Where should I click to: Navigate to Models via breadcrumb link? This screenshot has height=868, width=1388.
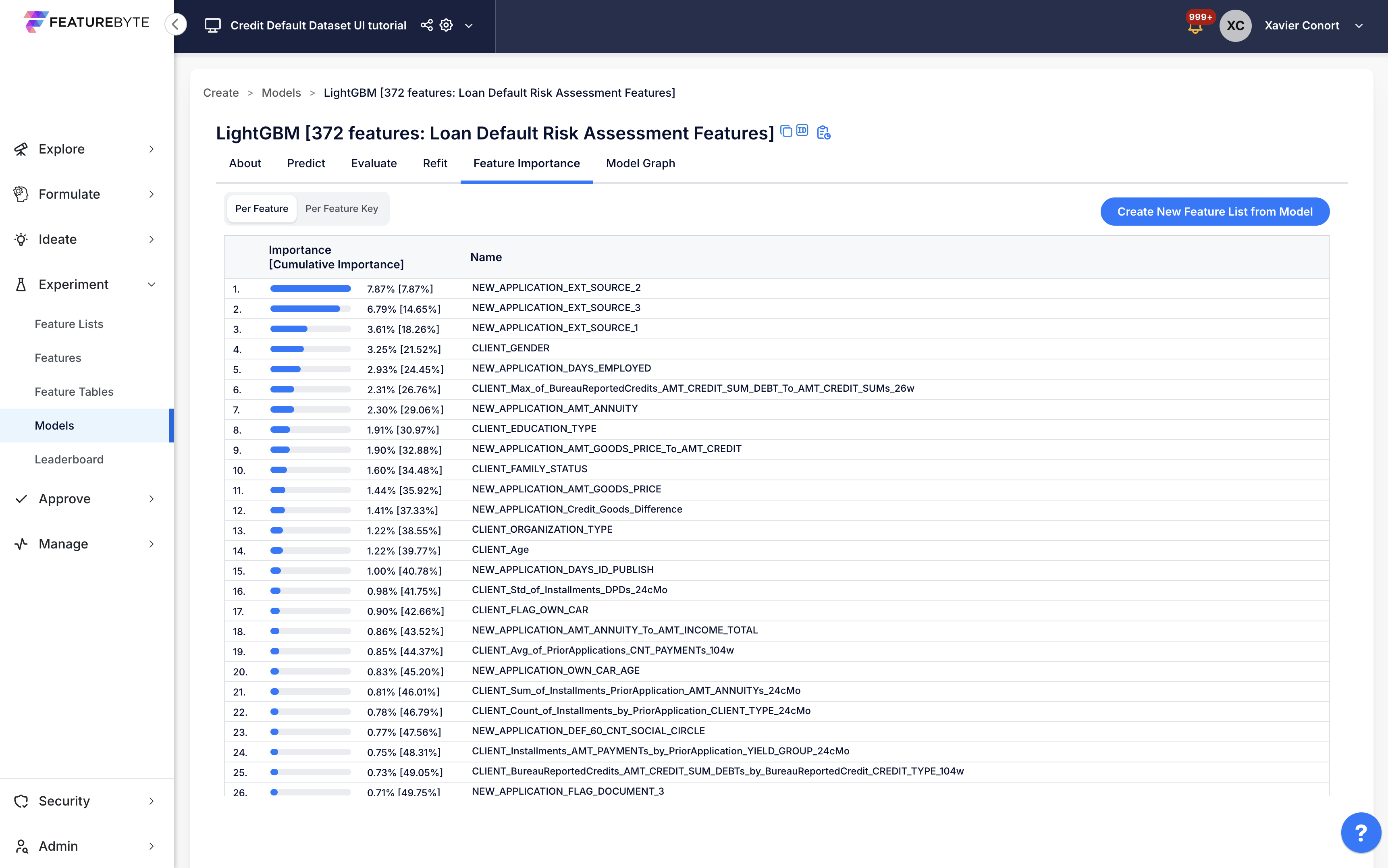281,92
